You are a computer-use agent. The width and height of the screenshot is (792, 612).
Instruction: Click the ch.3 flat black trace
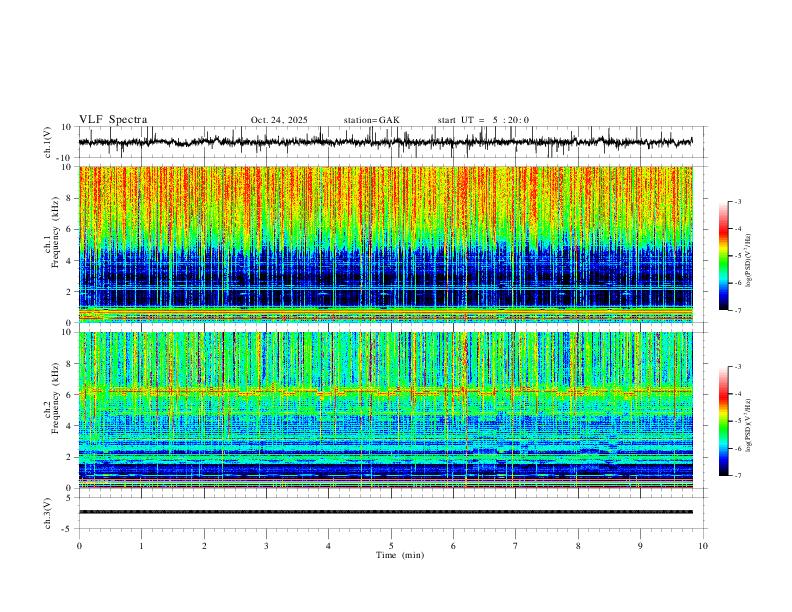[x=385, y=512]
